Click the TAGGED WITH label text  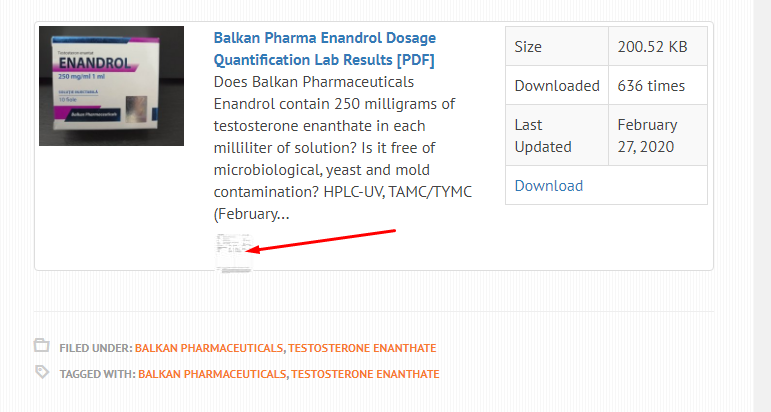tap(97, 374)
